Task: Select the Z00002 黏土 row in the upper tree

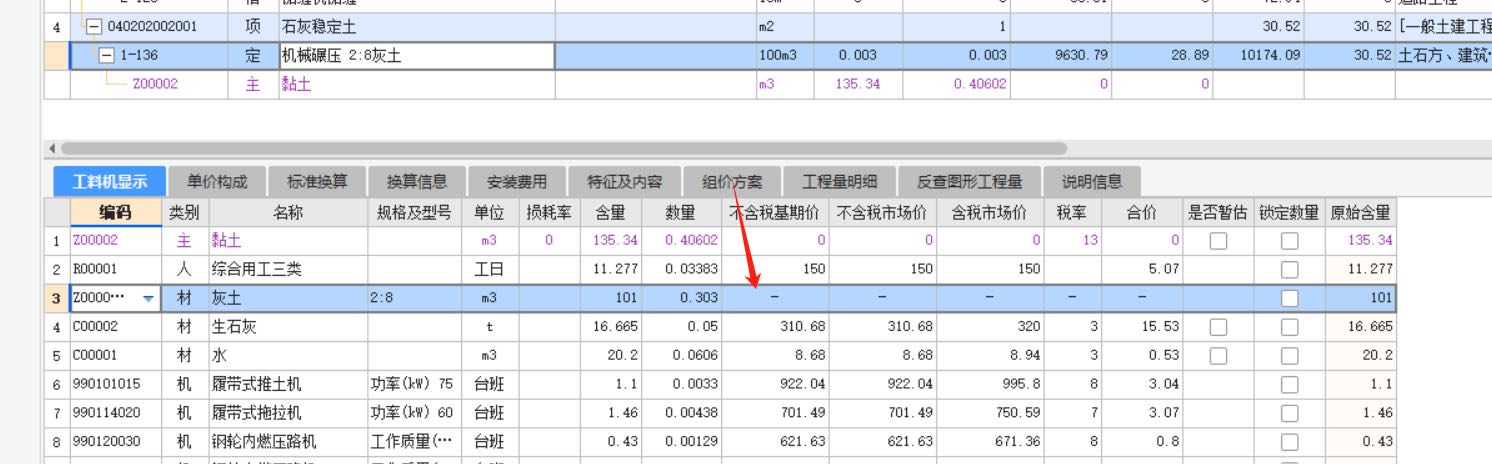Action: [x=770, y=84]
